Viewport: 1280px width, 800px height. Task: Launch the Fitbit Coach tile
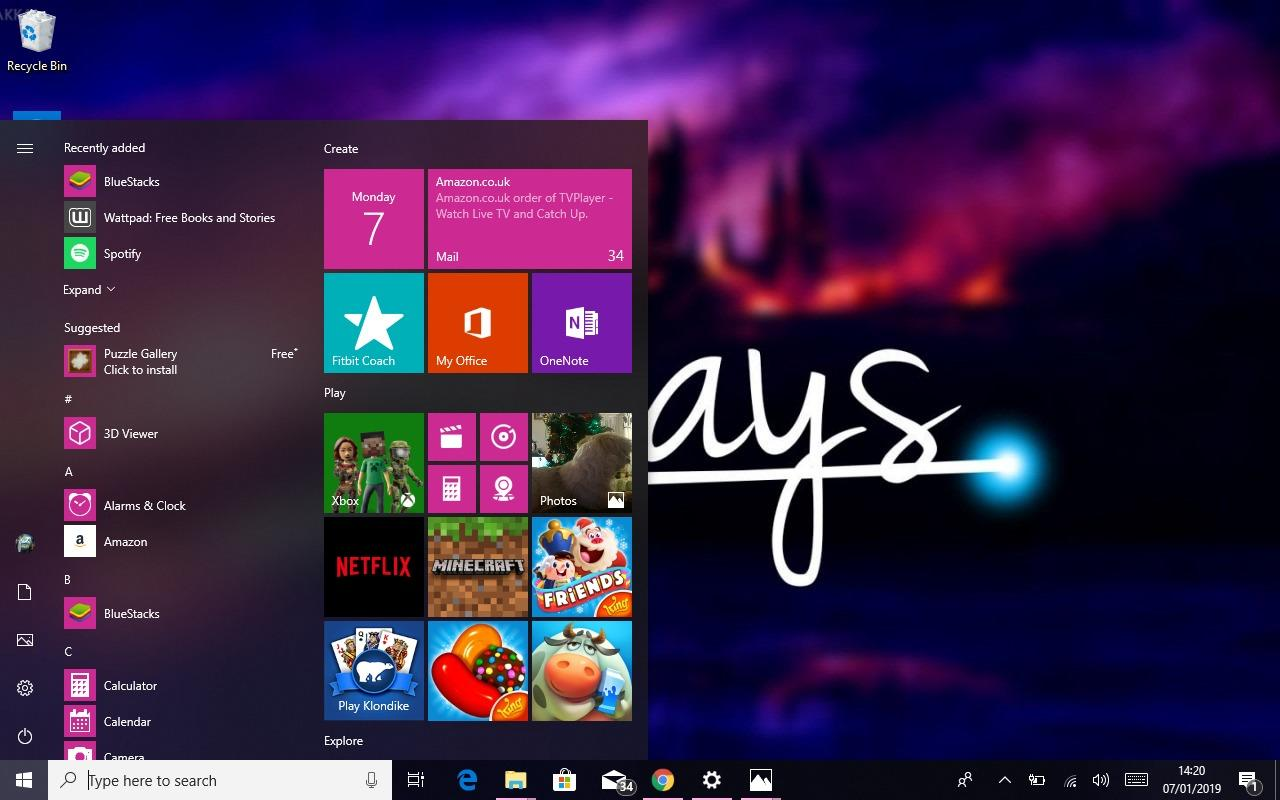pyautogui.click(x=374, y=323)
